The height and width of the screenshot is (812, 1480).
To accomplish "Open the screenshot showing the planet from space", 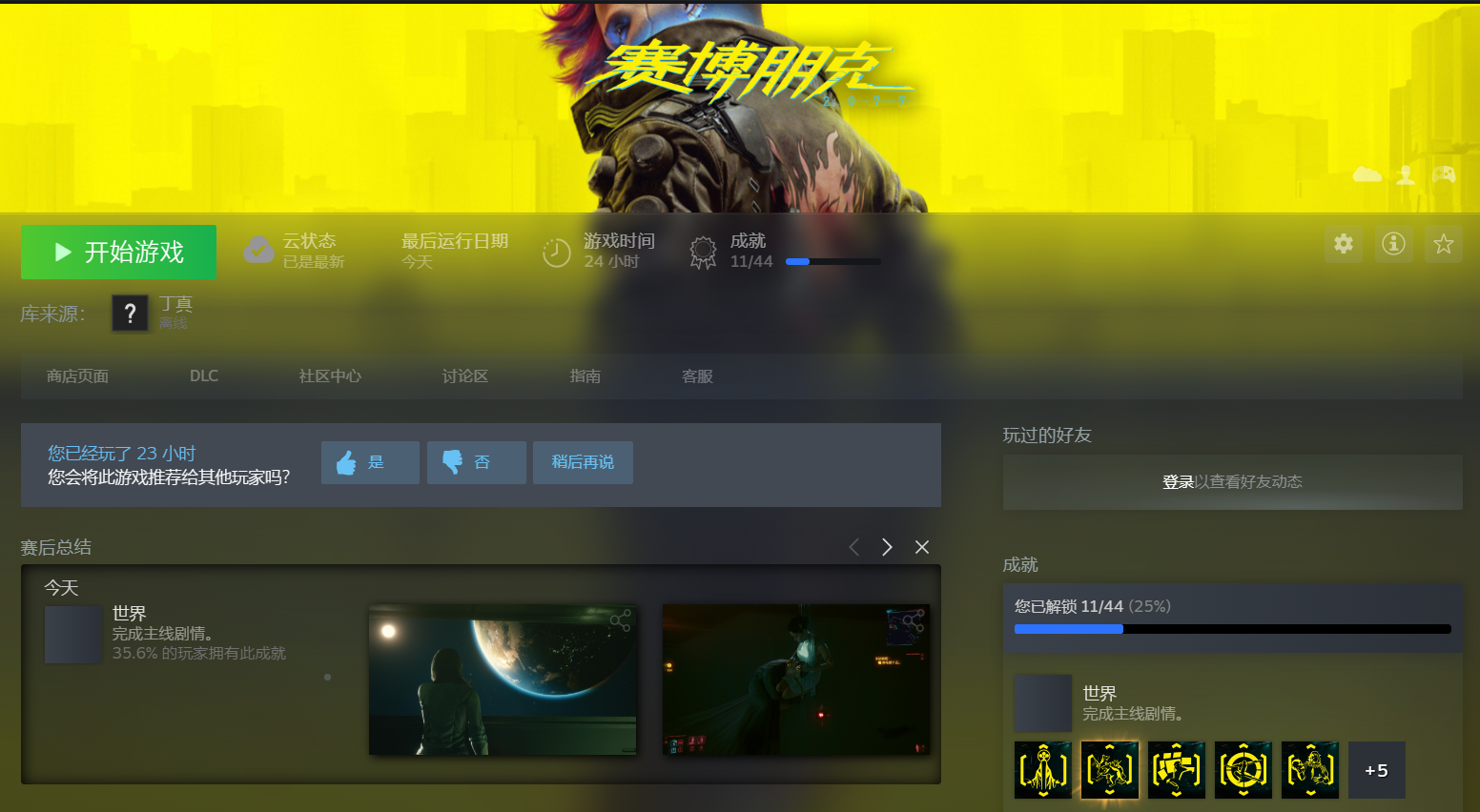I will click(503, 680).
